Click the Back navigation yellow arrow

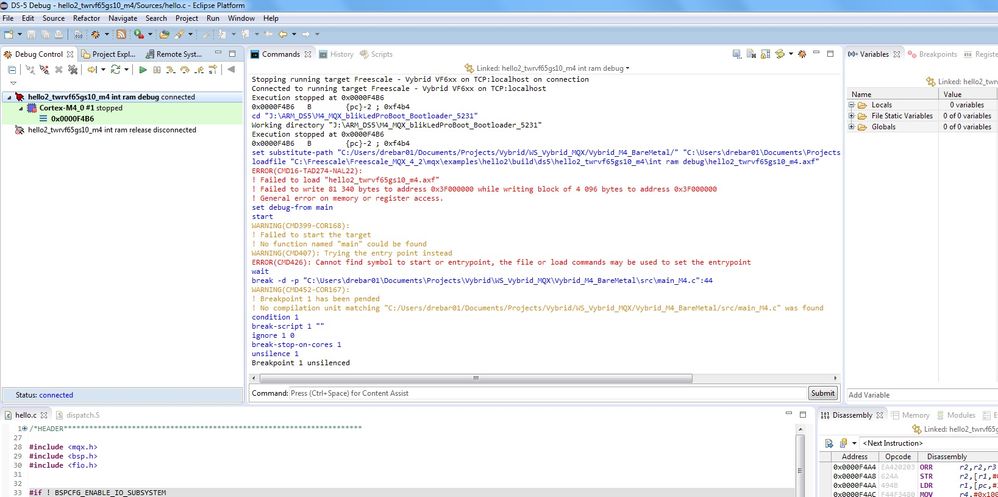click(x=283, y=34)
